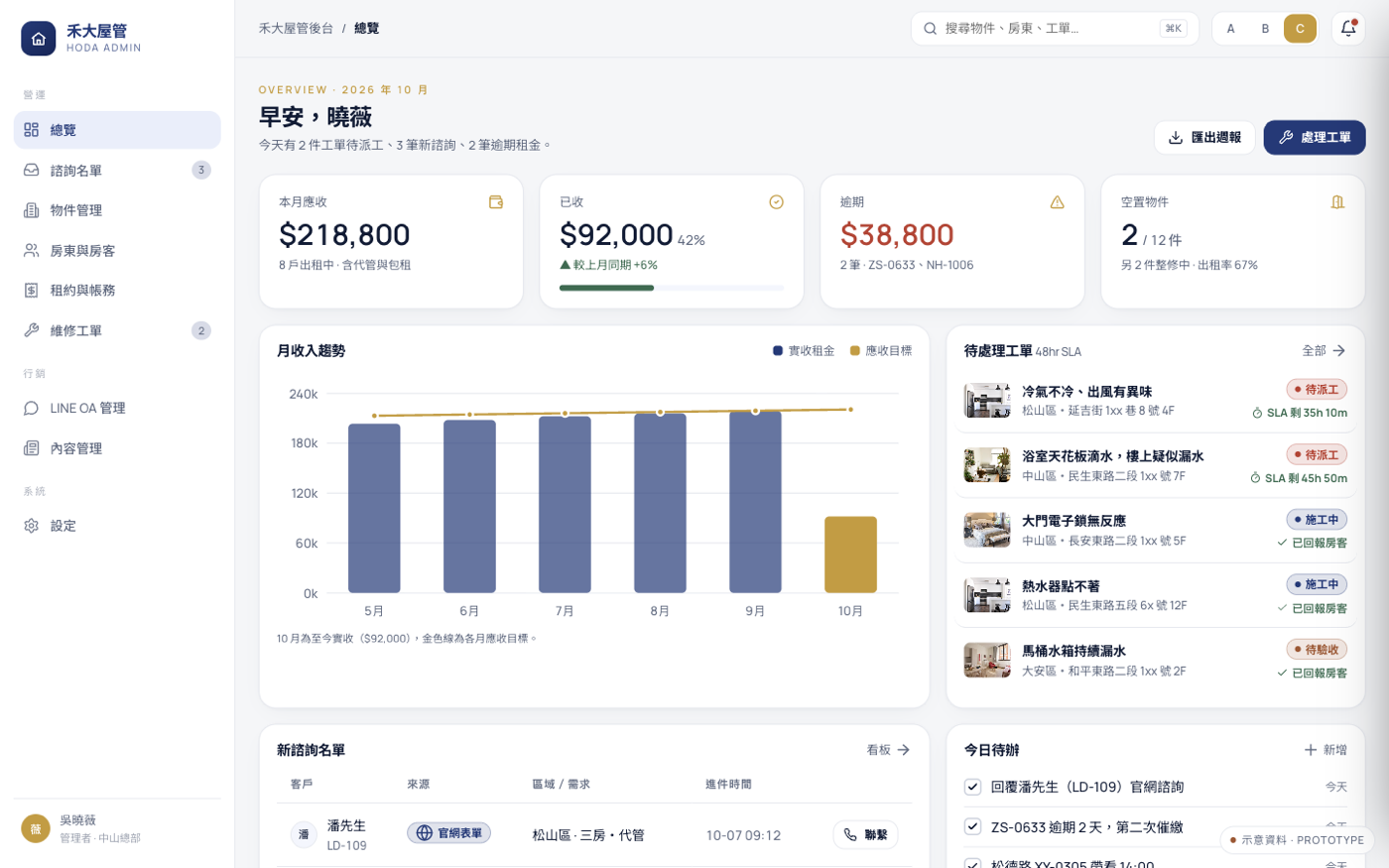Image resolution: width=1389 pixels, height=868 pixels.
Task: Click the arrow icon beside 全部
Action: coord(1338,351)
